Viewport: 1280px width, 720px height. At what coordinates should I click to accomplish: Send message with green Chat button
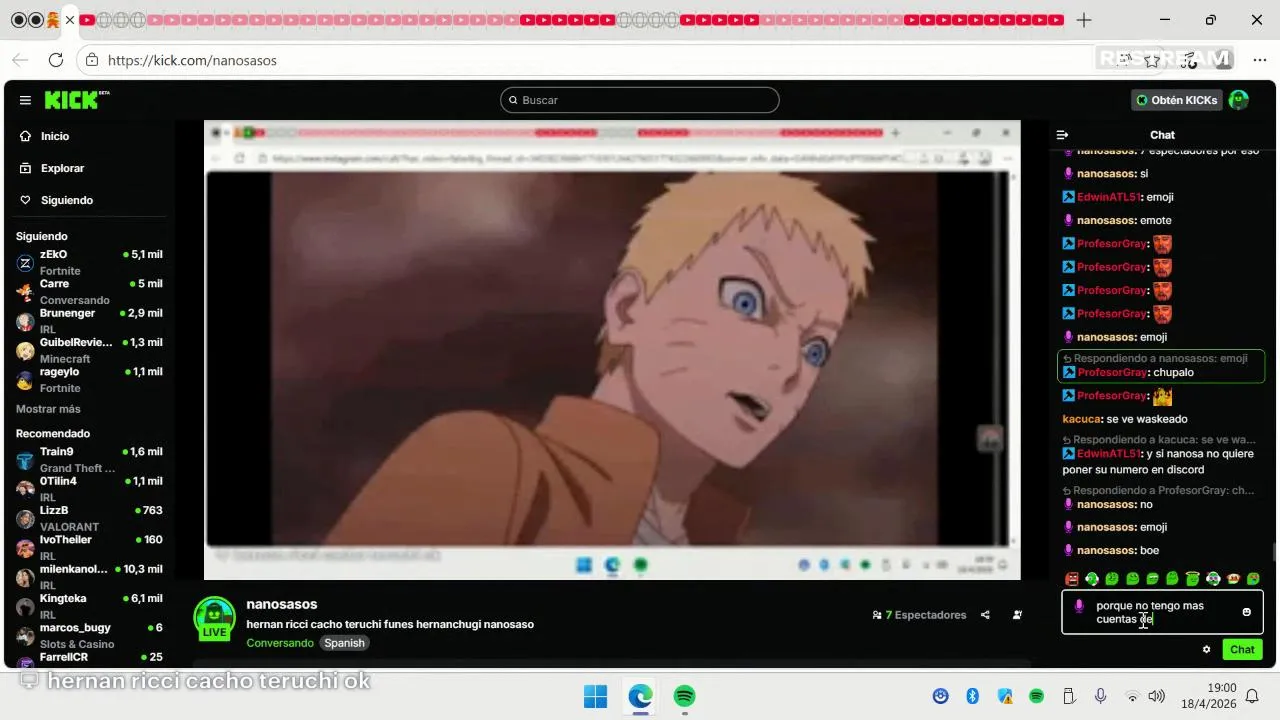coord(1242,650)
